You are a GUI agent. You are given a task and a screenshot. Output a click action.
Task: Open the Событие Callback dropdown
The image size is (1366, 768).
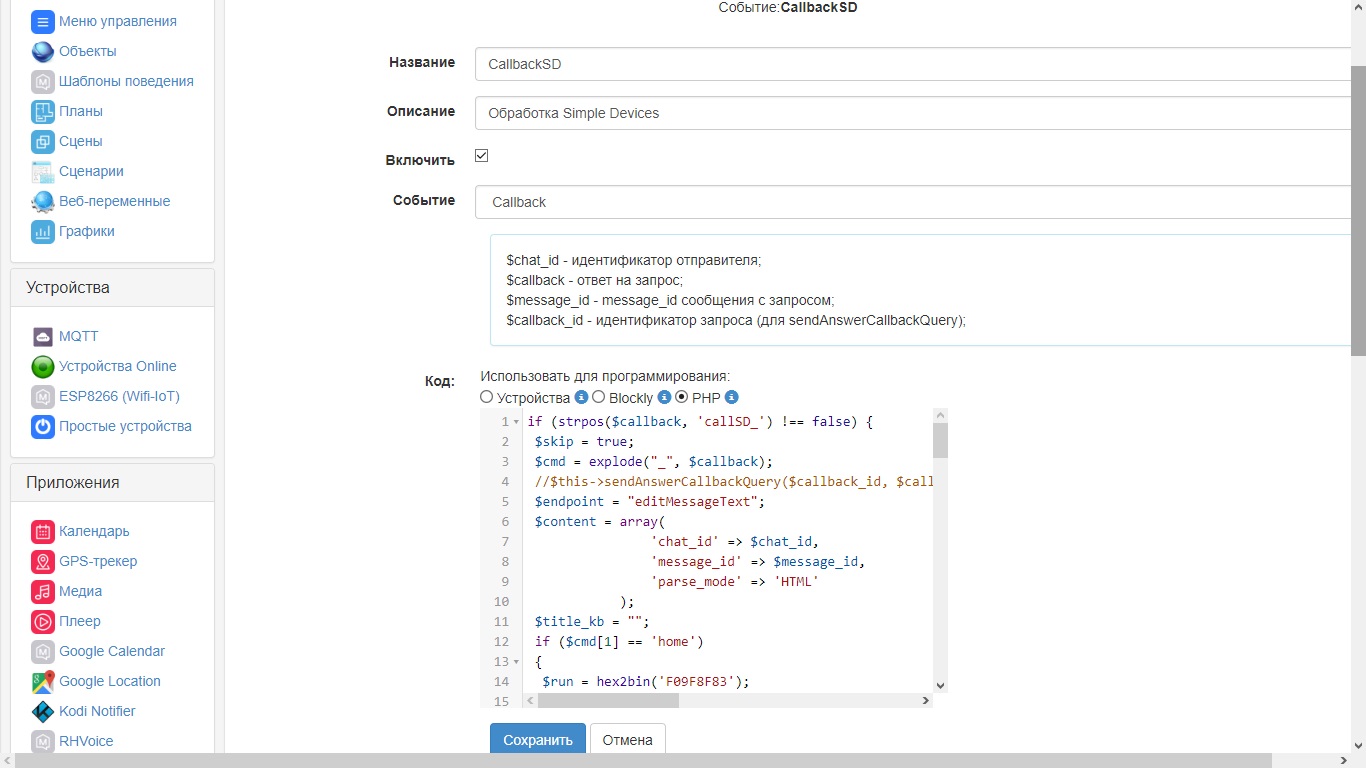click(x=912, y=202)
